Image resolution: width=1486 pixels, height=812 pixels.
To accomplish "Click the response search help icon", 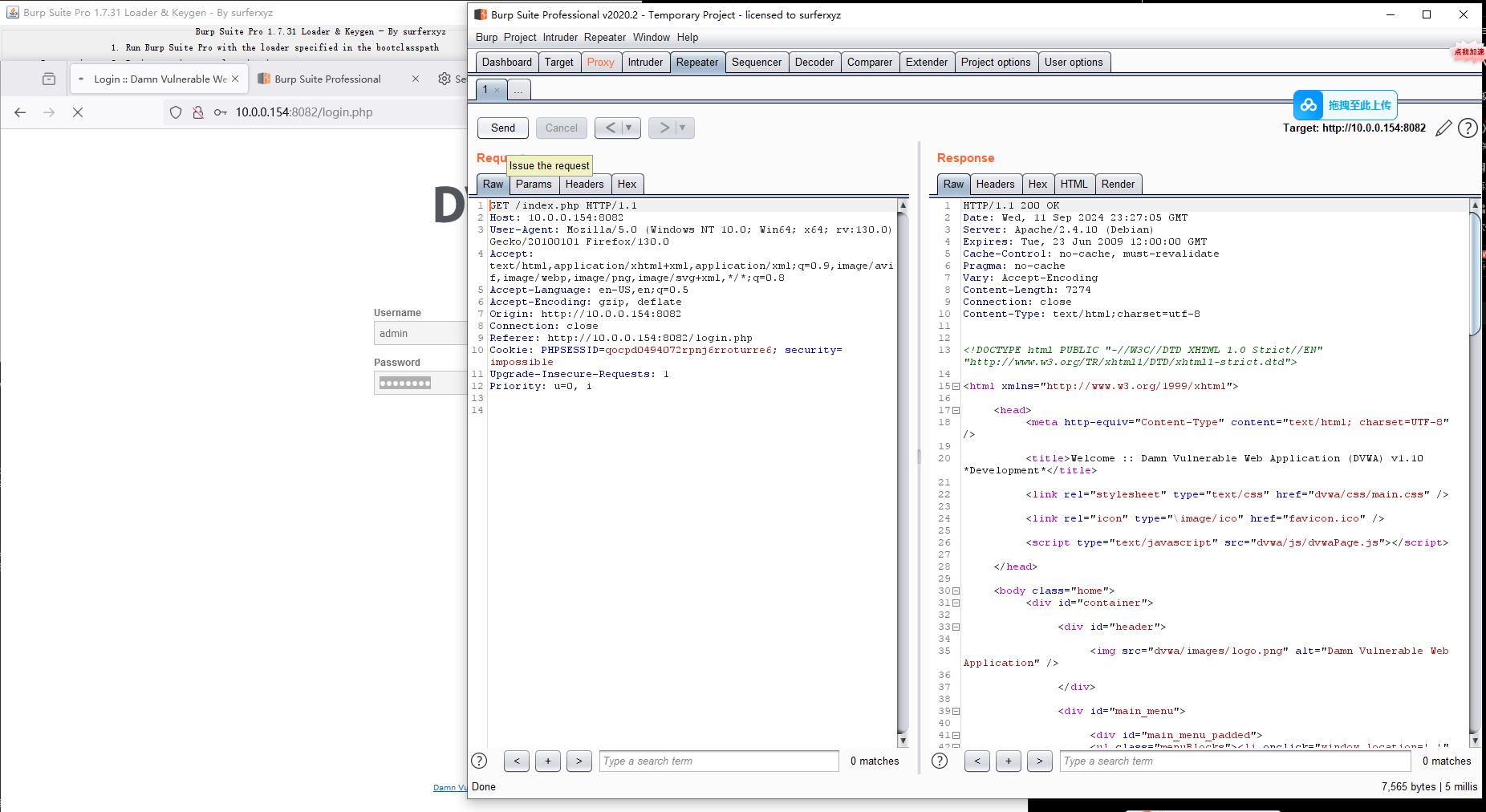I will coord(940,761).
